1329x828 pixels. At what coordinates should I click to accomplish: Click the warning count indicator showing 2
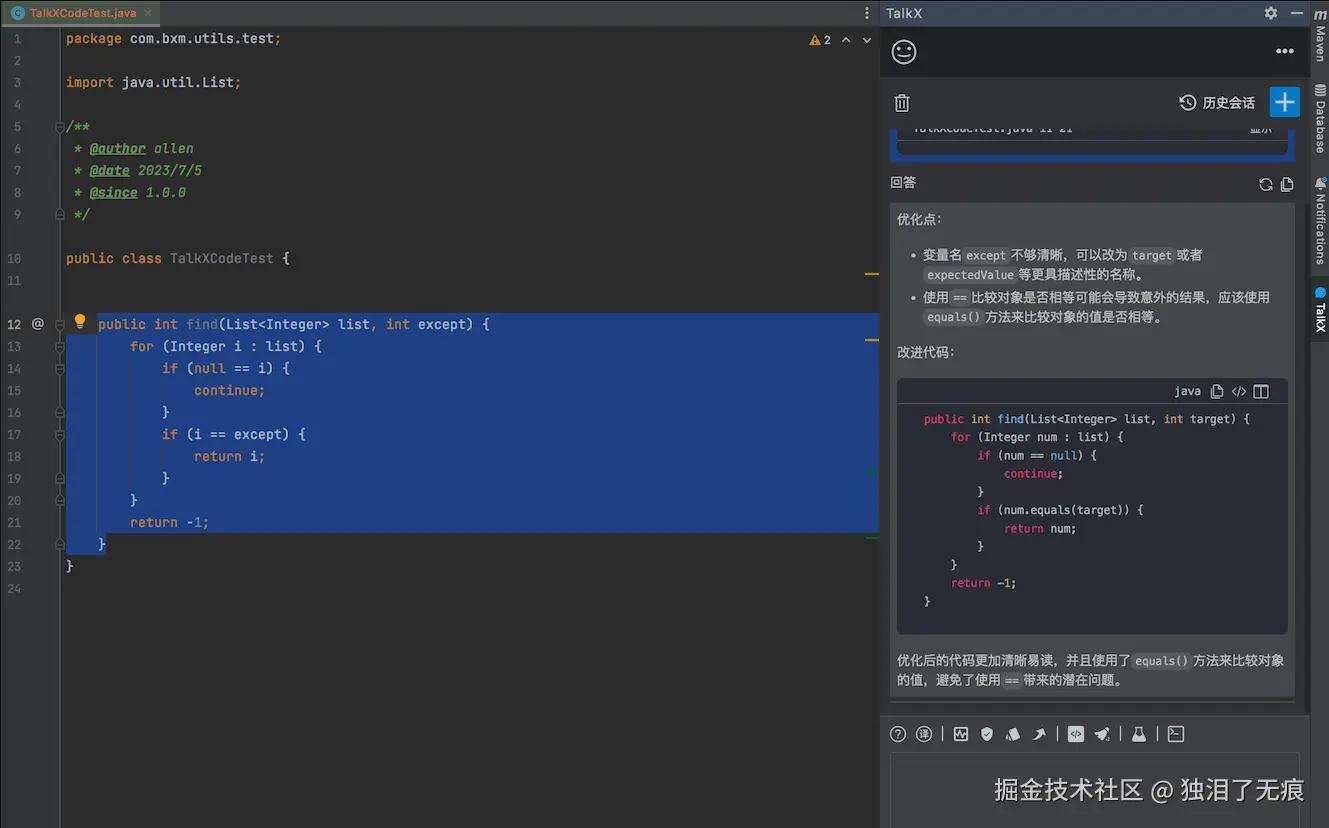820,40
